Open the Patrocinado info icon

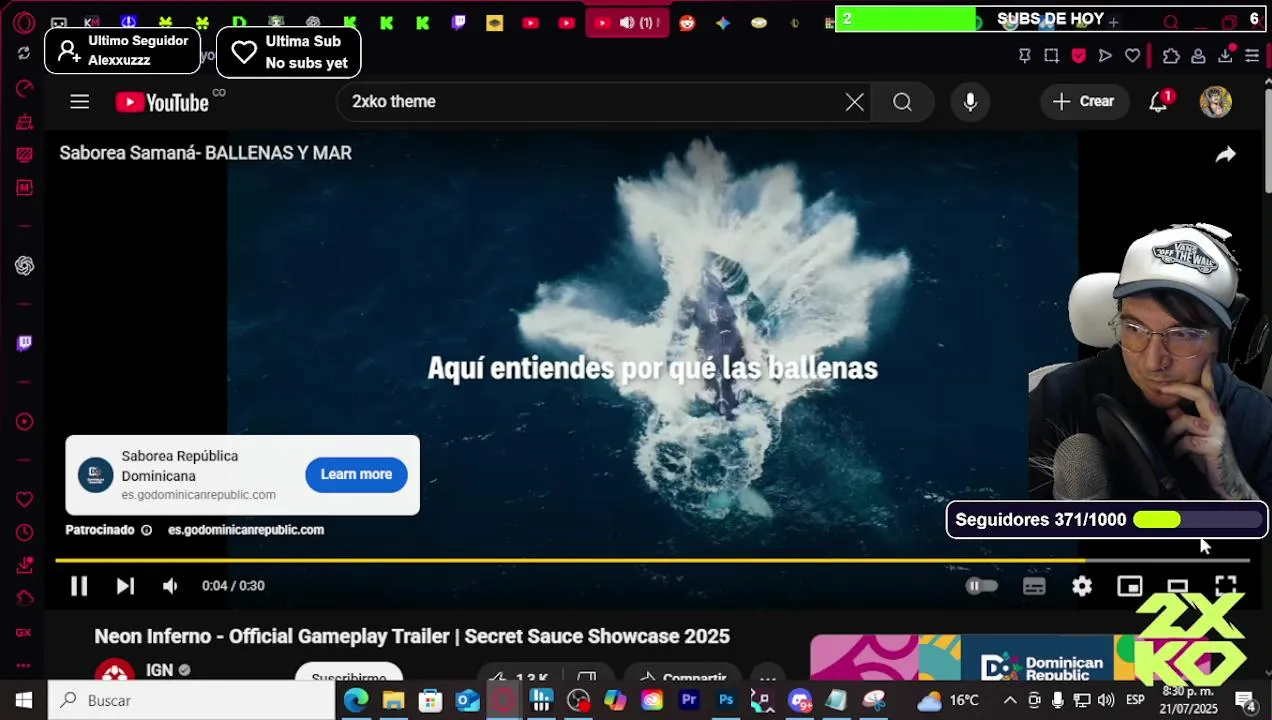[146, 530]
